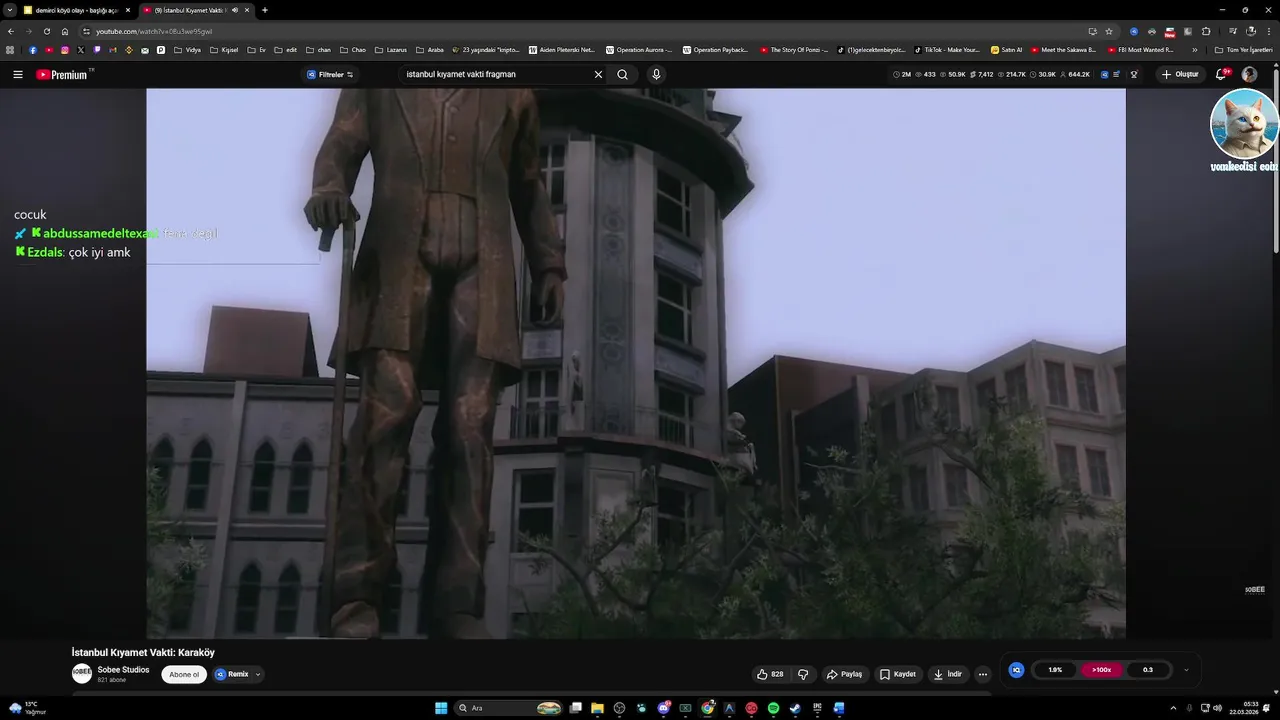Open Spotify from the taskbar
Viewport: 1280px width, 720px height.
tap(773, 708)
